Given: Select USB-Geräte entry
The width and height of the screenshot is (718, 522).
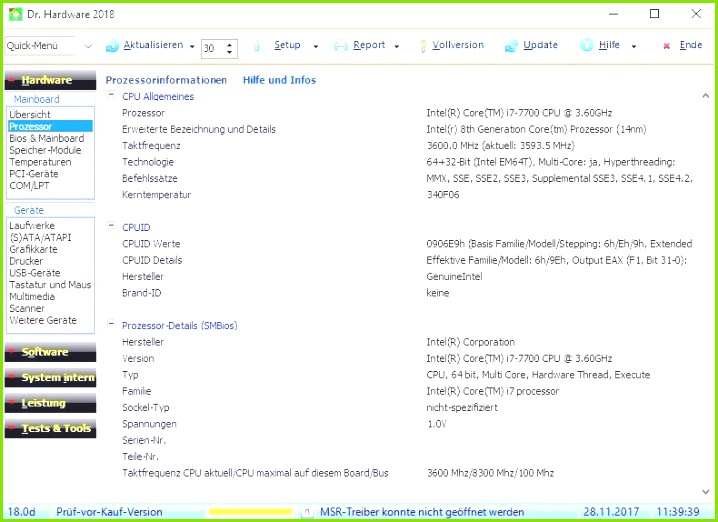Looking at the screenshot, I should click(x=35, y=273).
